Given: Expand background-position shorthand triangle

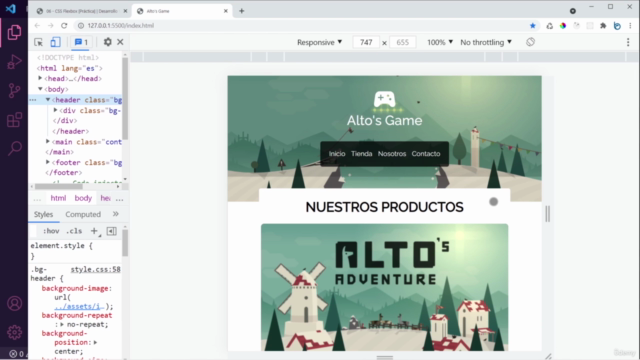Looking at the screenshot, I should 95,342.
